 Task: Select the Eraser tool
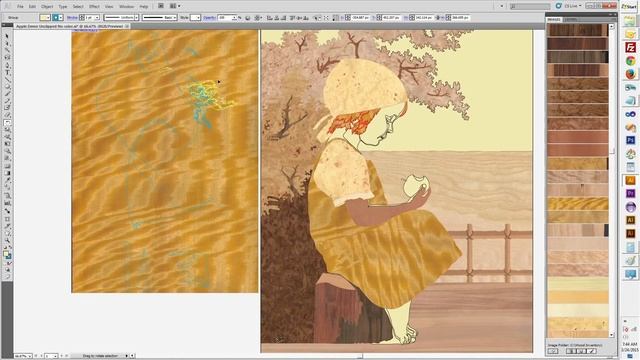[x=7, y=115]
